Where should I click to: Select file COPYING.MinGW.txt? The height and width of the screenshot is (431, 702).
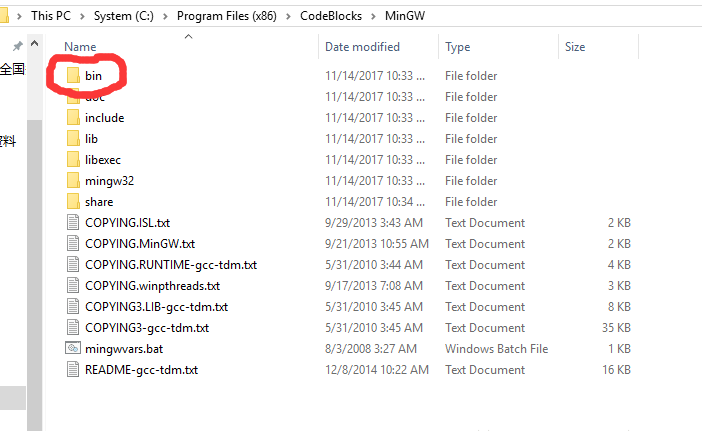[x=140, y=243]
